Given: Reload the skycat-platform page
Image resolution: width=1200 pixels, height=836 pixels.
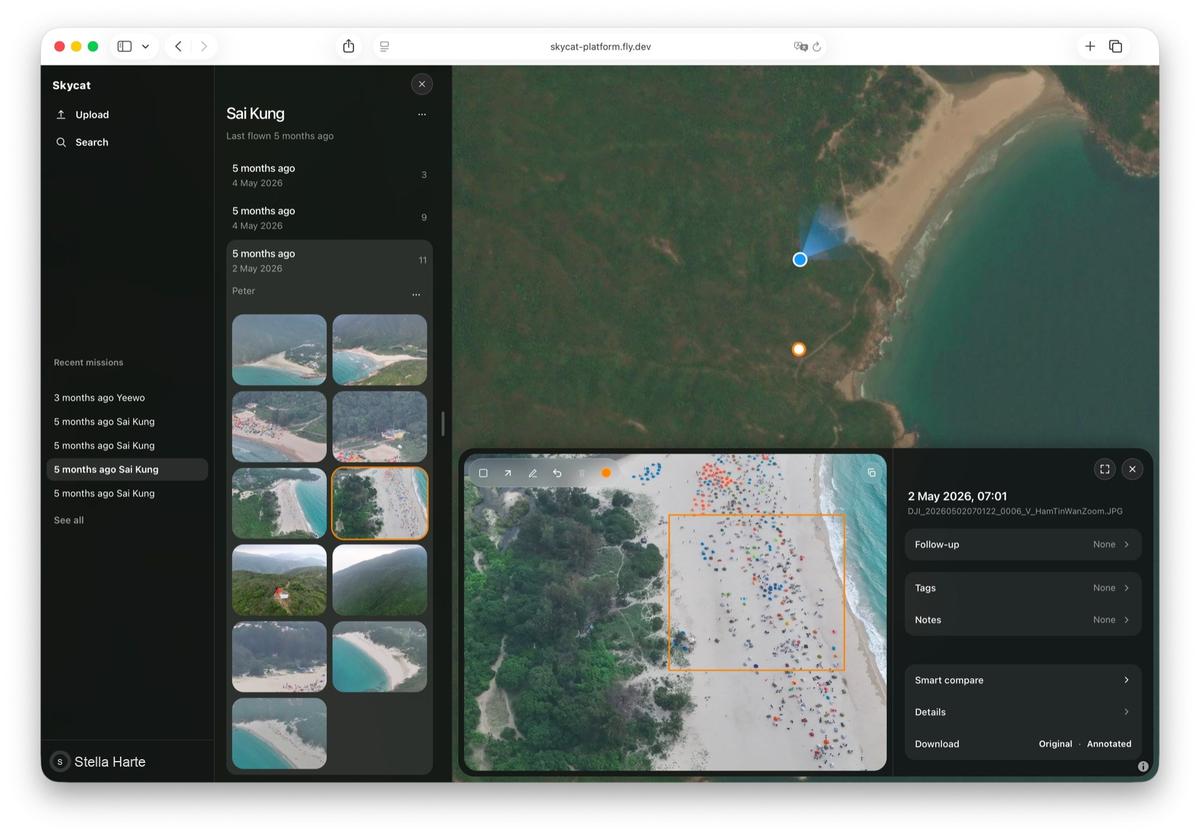Looking at the screenshot, I should click(817, 46).
